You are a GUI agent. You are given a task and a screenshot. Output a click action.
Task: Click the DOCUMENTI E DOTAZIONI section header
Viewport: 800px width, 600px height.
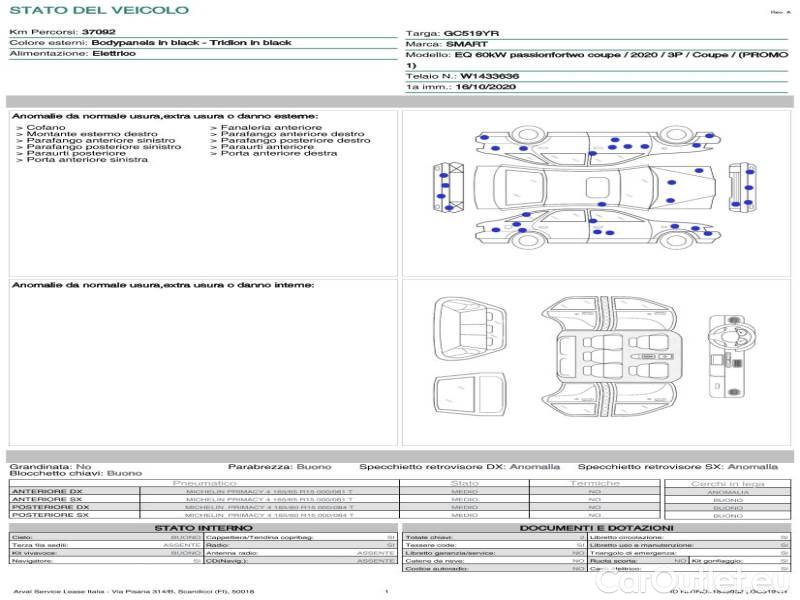(x=596, y=528)
